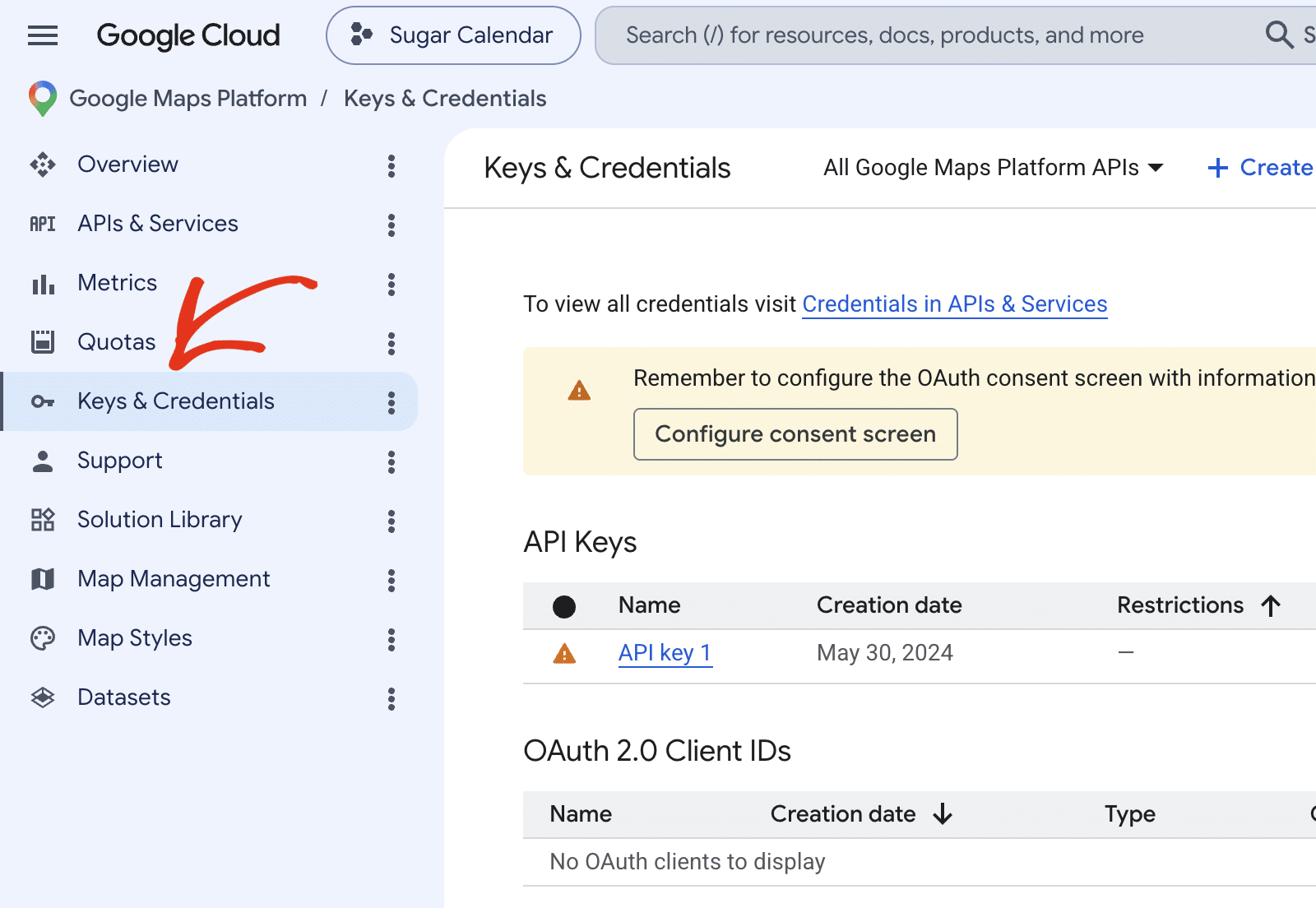The width and height of the screenshot is (1316, 908).
Task: Click the Solution Library icon
Action: 43,520
